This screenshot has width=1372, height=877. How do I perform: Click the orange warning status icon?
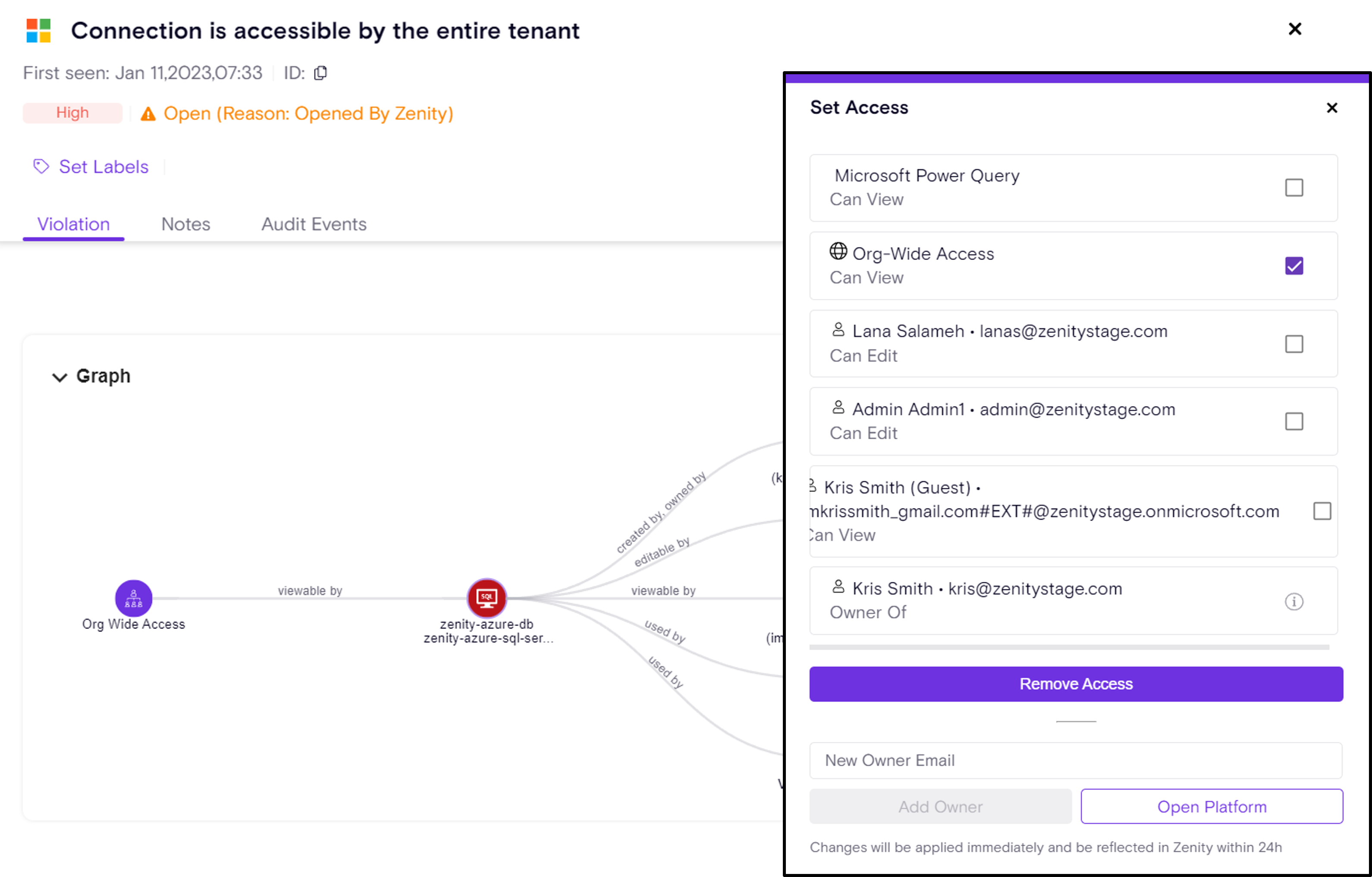coord(148,114)
